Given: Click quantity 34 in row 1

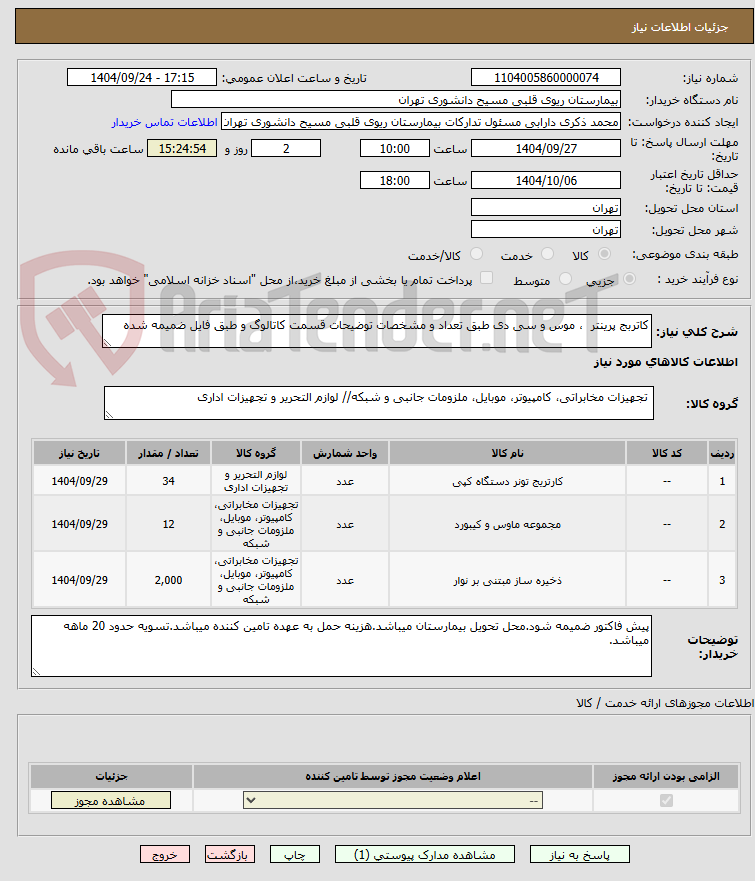Looking at the screenshot, I should point(169,481).
